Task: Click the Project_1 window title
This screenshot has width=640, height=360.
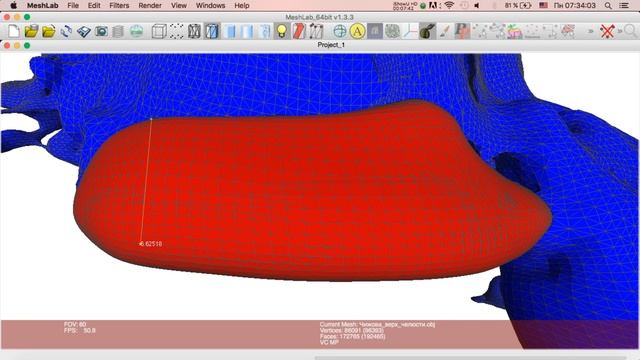Action: (x=331, y=45)
